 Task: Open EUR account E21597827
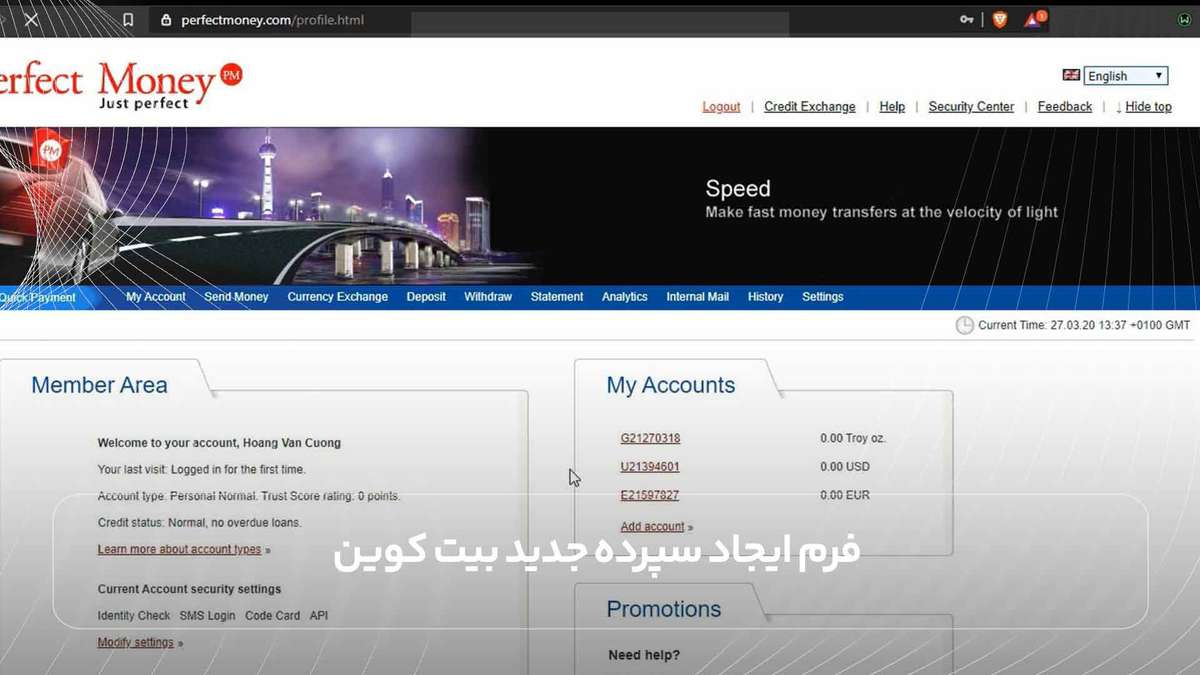(x=650, y=495)
